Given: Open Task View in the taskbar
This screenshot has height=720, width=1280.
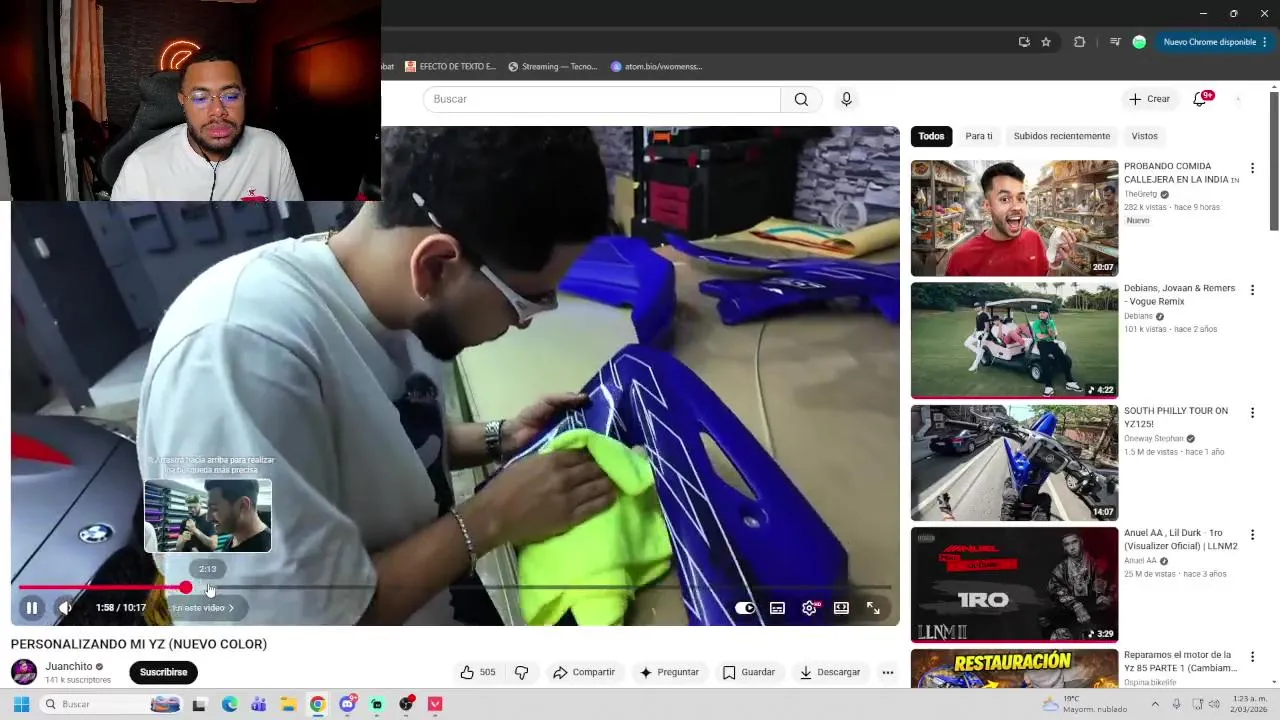Looking at the screenshot, I should 199,704.
